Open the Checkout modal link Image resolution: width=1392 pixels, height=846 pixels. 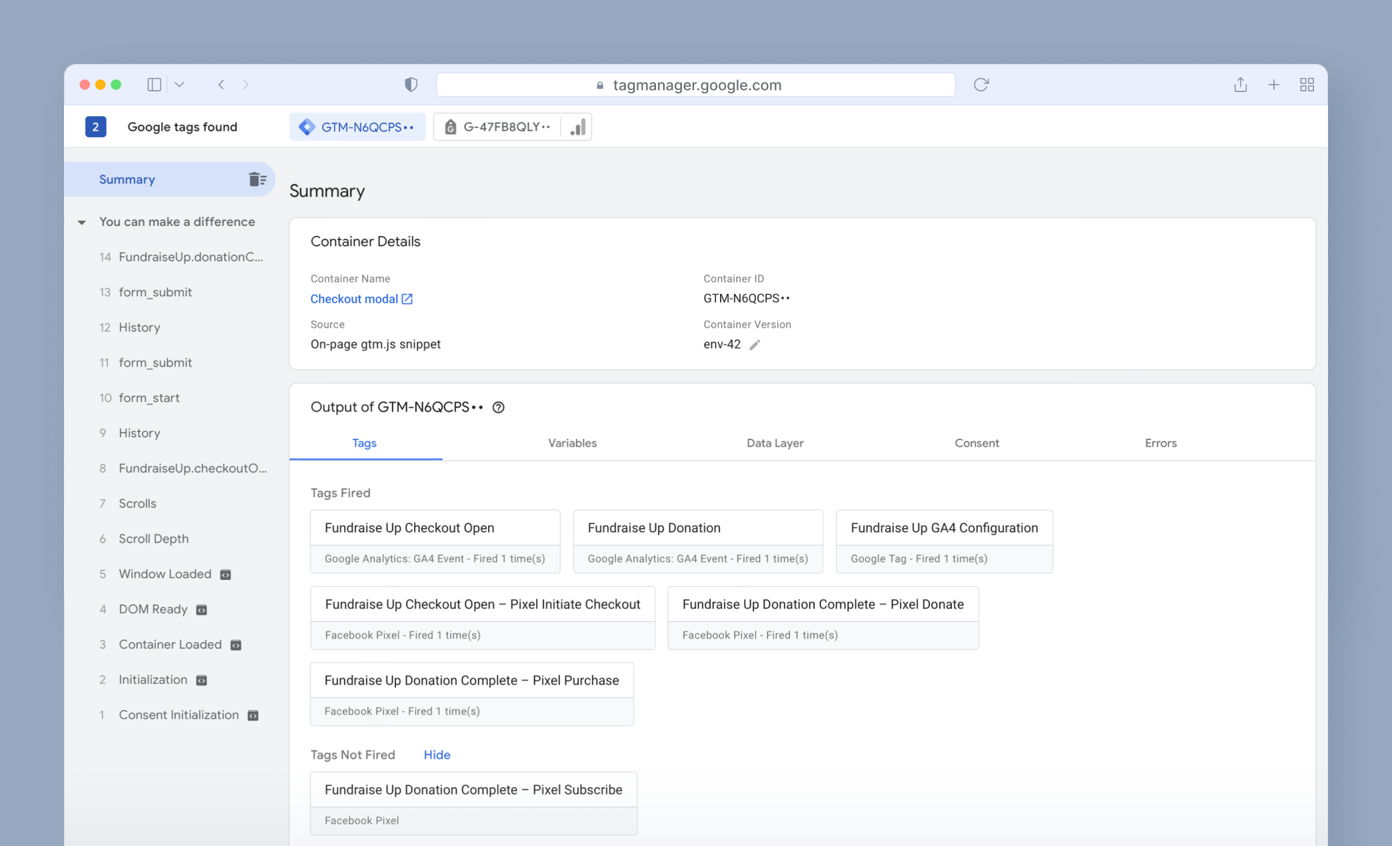tap(353, 298)
